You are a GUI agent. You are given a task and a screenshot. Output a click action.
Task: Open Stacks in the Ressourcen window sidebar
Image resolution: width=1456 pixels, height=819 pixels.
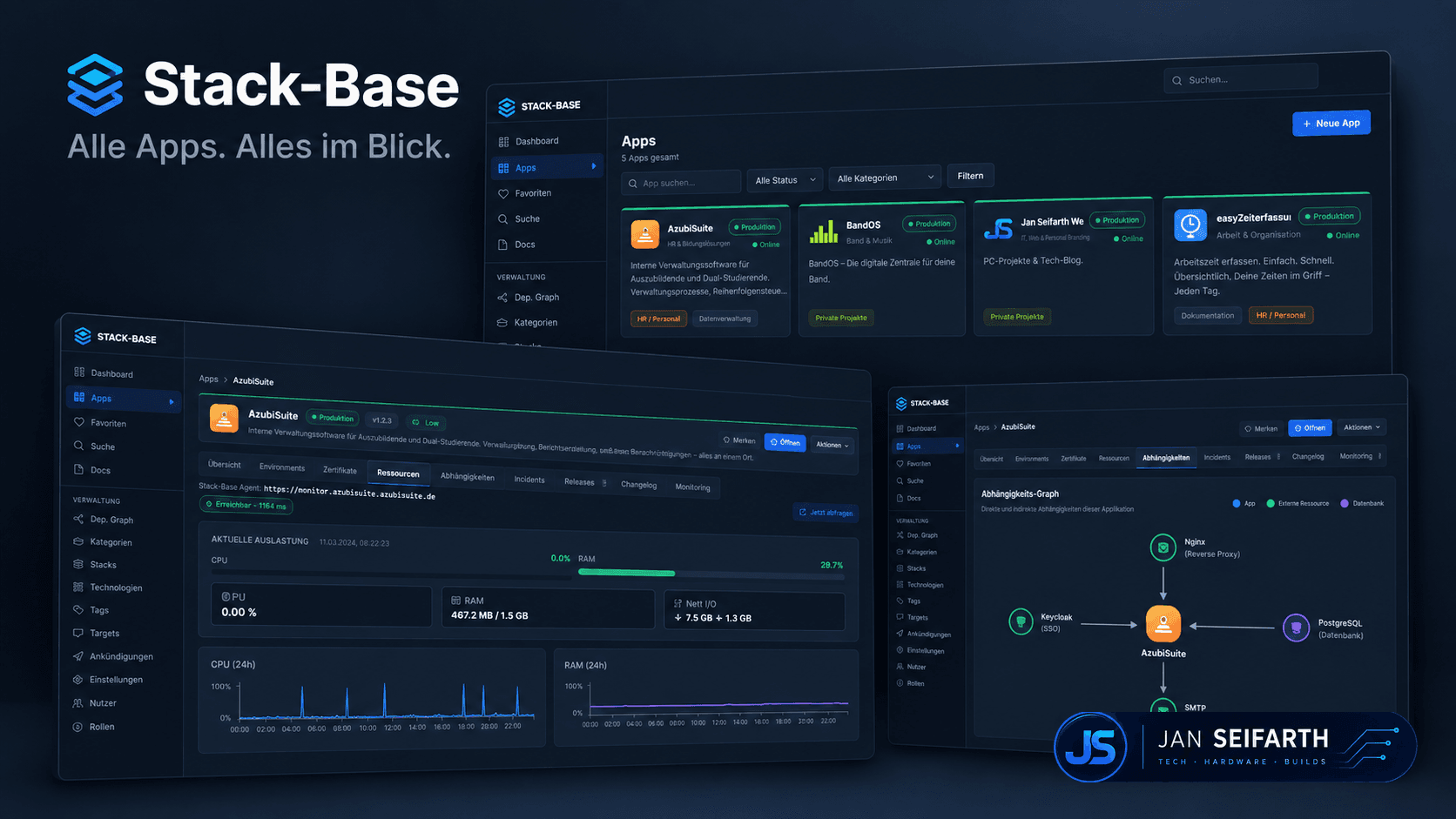[95, 565]
